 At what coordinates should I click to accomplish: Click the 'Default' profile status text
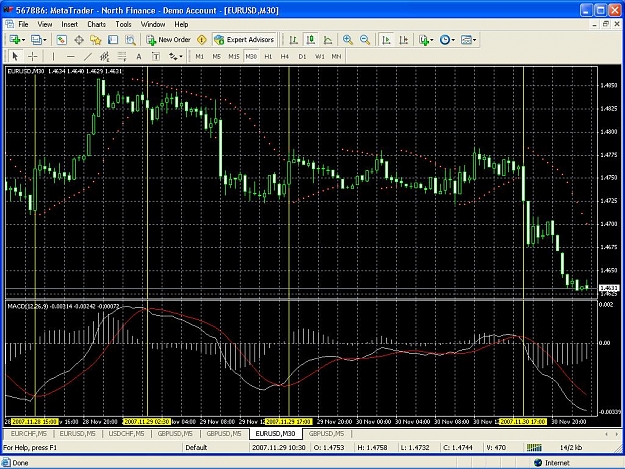pyautogui.click(x=196, y=447)
